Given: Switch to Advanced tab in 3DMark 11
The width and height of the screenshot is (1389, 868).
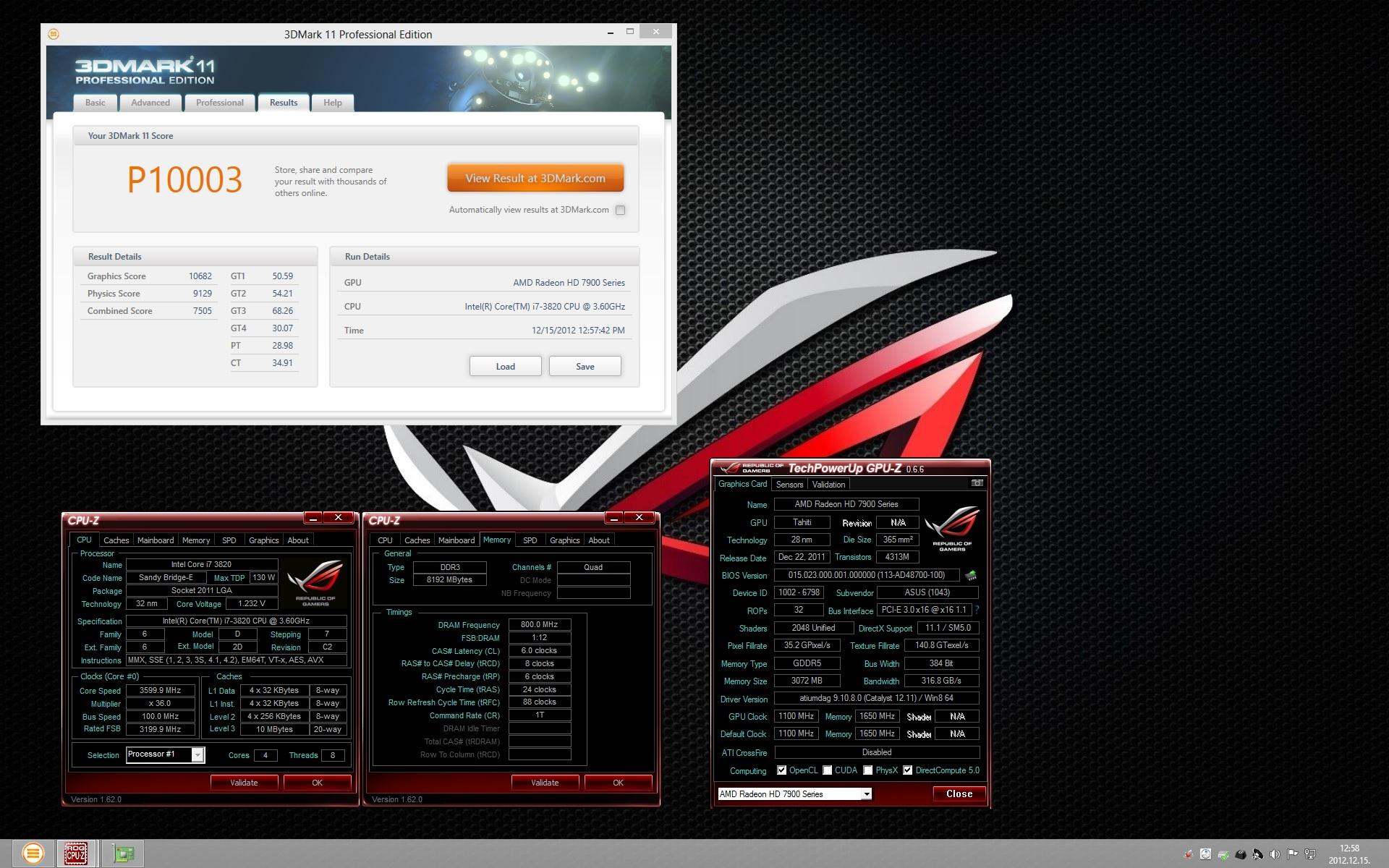Looking at the screenshot, I should [150, 103].
